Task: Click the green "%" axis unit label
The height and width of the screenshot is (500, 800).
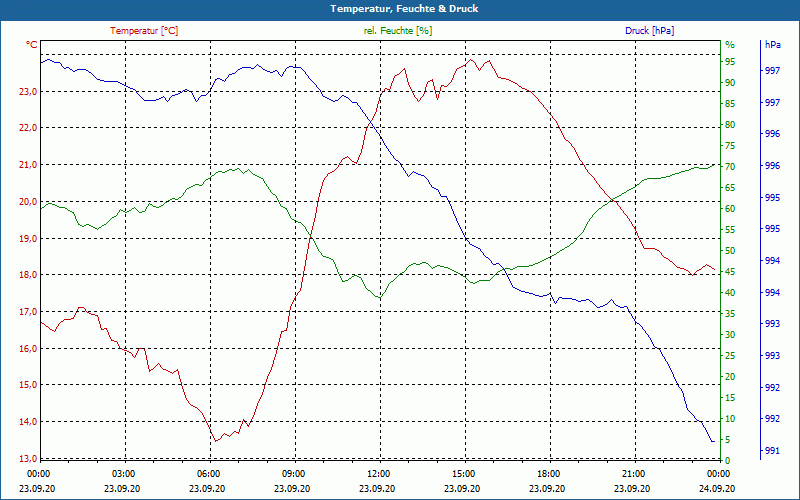Action: tap(730, 45)
